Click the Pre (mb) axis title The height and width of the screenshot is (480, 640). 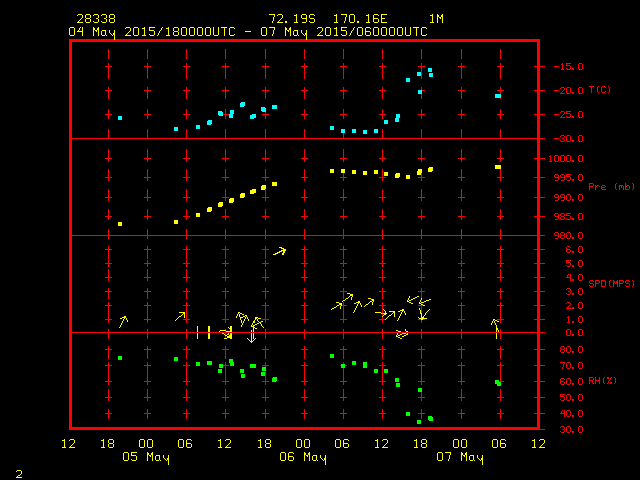click(x=611, y=187)
